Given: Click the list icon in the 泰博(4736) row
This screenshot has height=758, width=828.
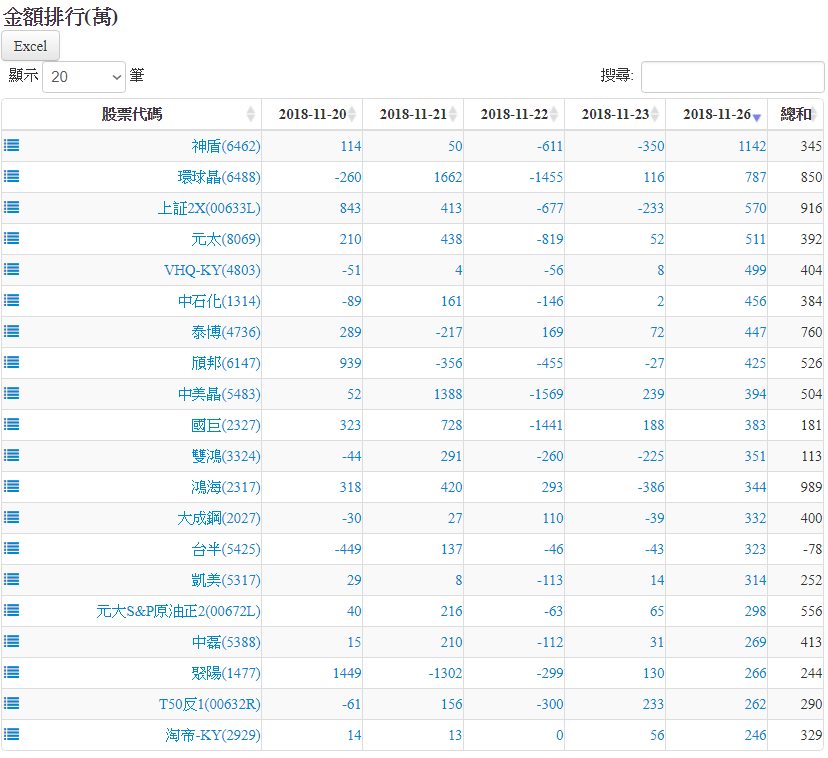Looking at the screenshot, I should pos(11,331).
